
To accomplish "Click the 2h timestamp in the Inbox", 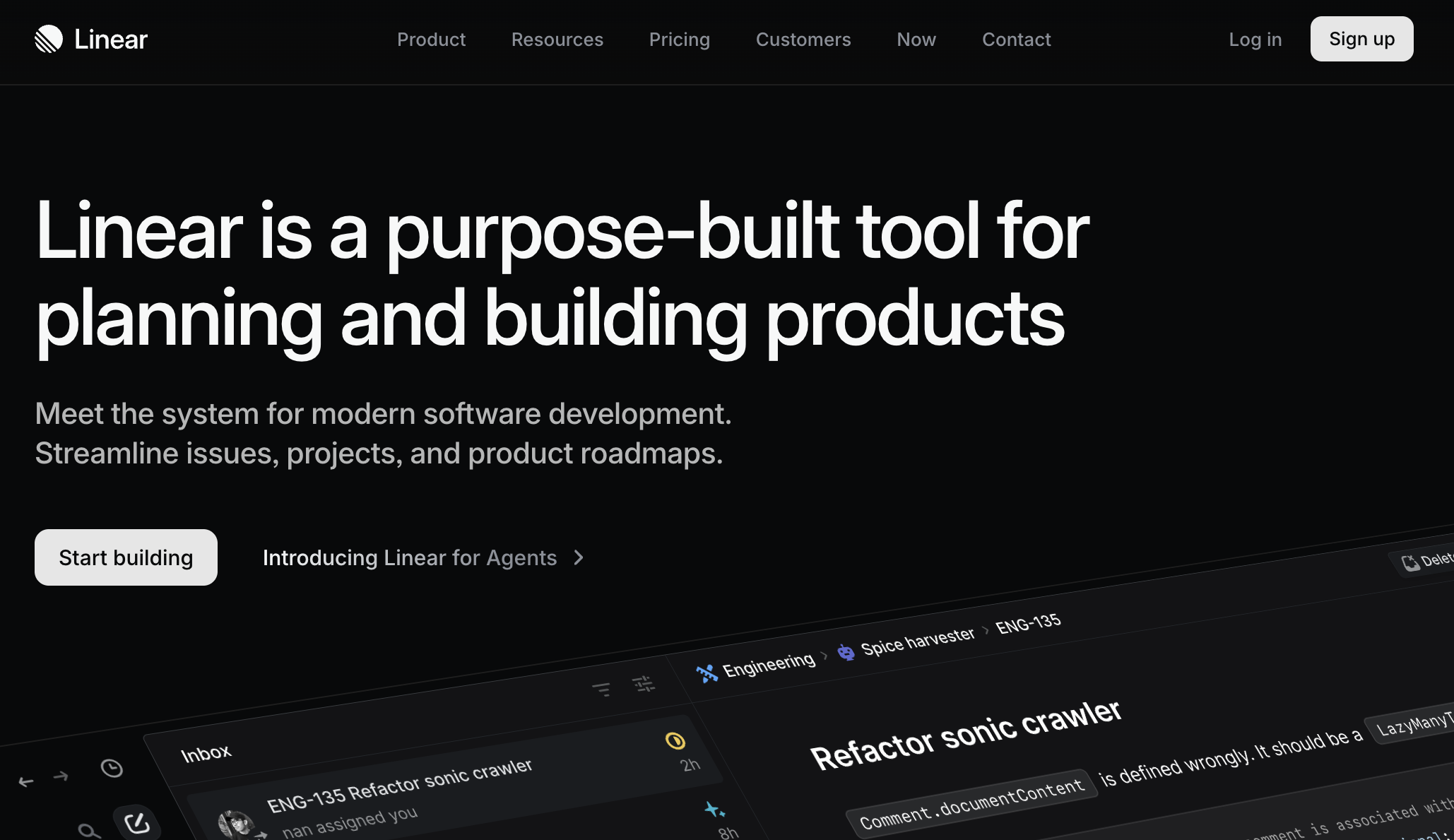I will 690,765.
